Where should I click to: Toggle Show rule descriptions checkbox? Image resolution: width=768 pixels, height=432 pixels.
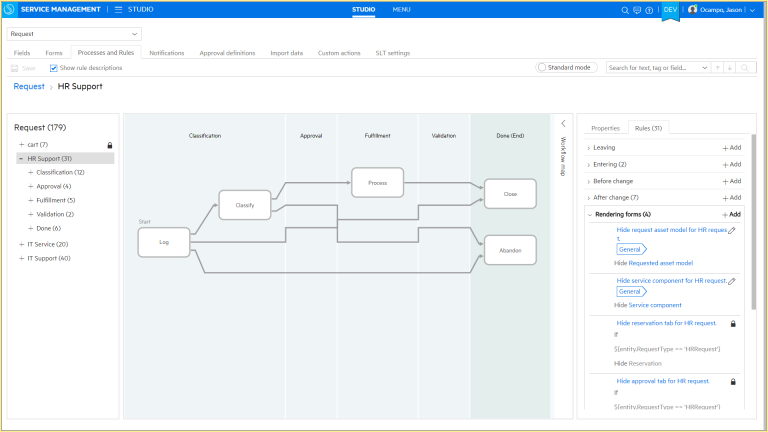click(54, 68)
